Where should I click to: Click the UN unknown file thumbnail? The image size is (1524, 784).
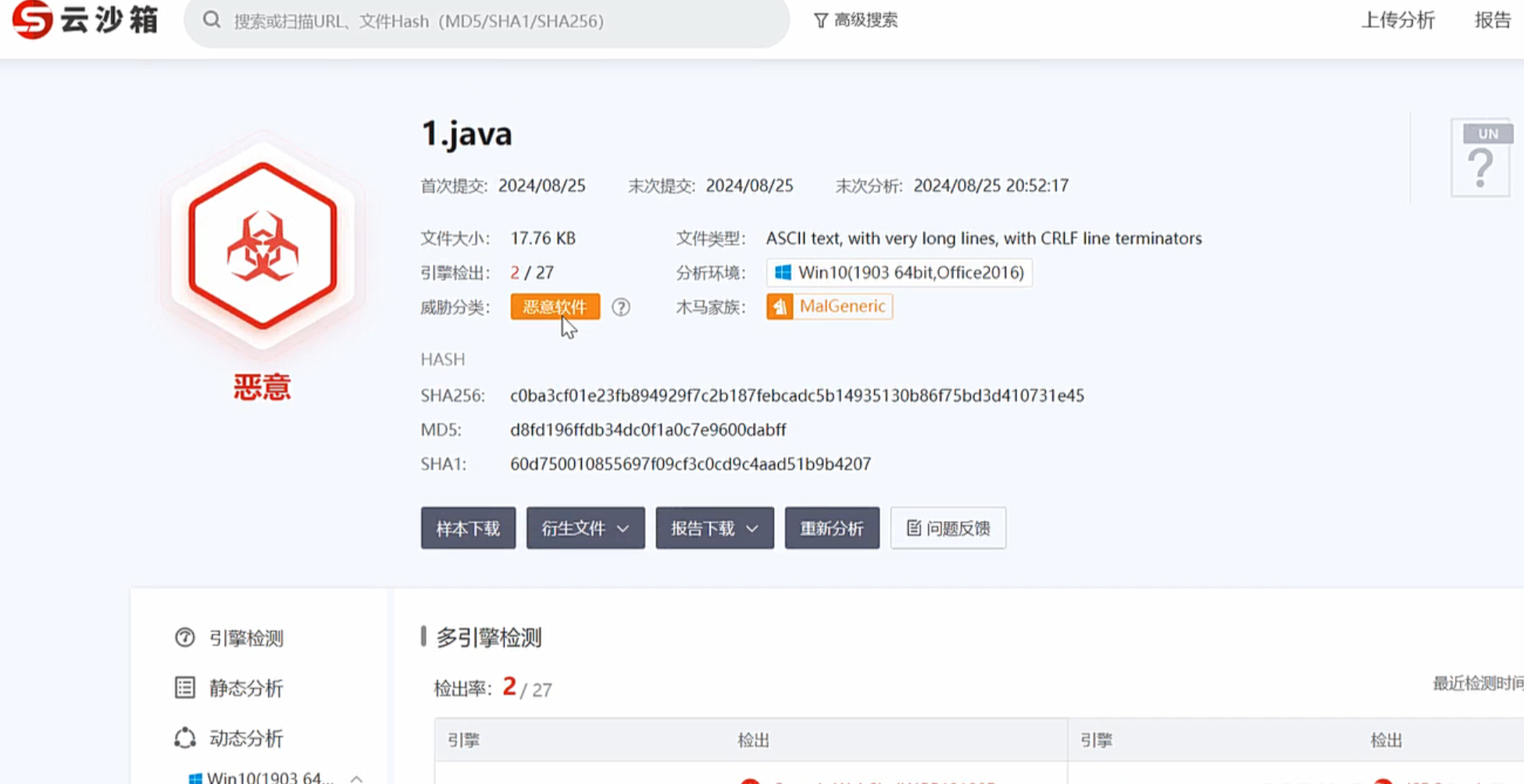click(1481, 159)
